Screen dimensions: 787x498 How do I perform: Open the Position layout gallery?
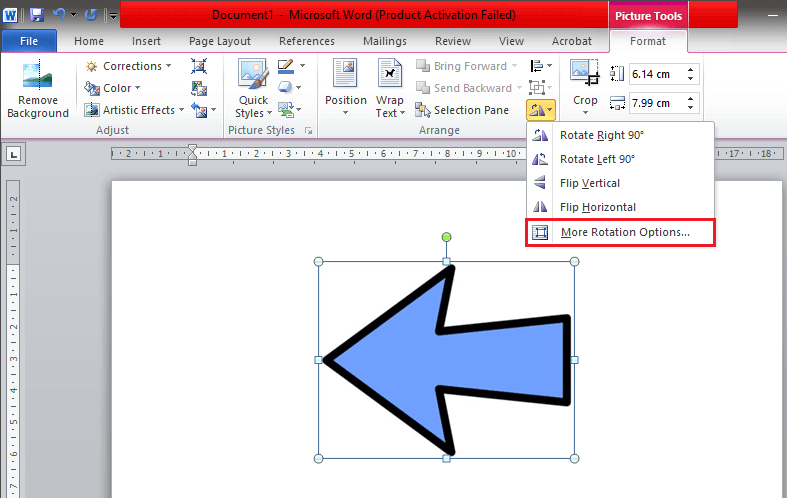click(x=346, y=89)
